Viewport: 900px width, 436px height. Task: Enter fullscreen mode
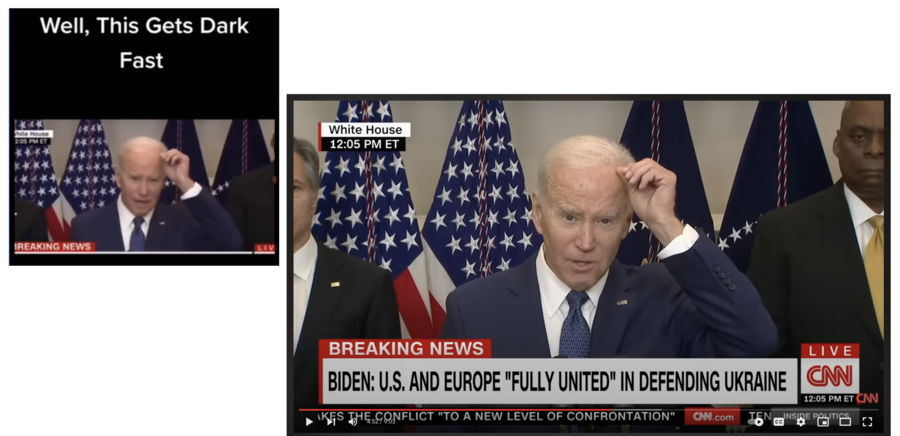coord(867,422)
